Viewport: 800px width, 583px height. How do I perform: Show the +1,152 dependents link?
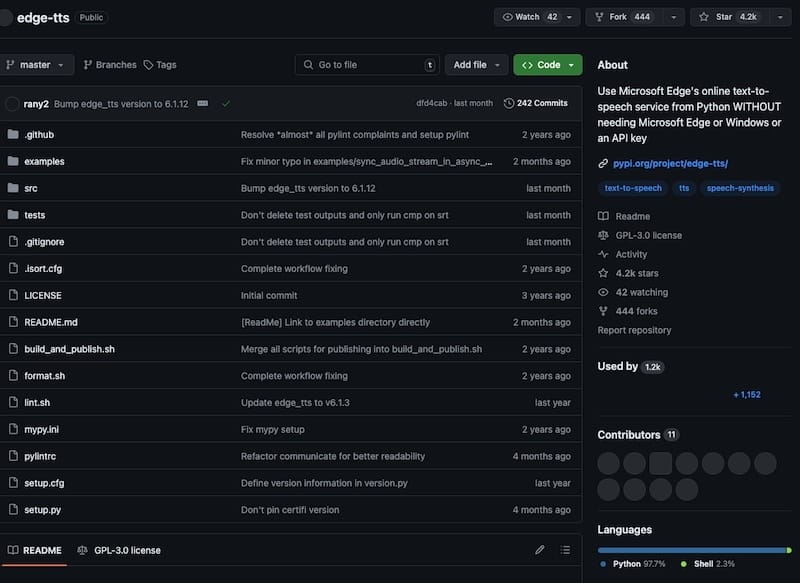(747, 394)
